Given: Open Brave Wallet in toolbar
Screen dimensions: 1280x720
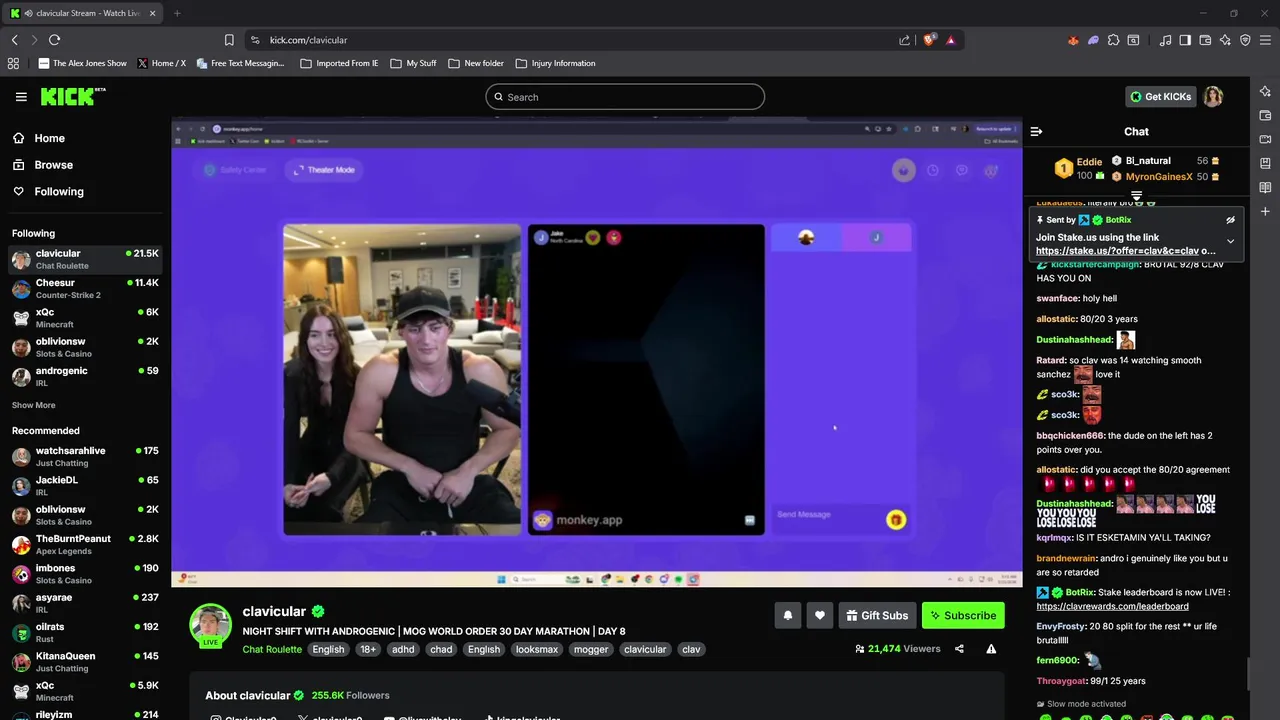Looking at the screenshot, I should point(1205,40).
